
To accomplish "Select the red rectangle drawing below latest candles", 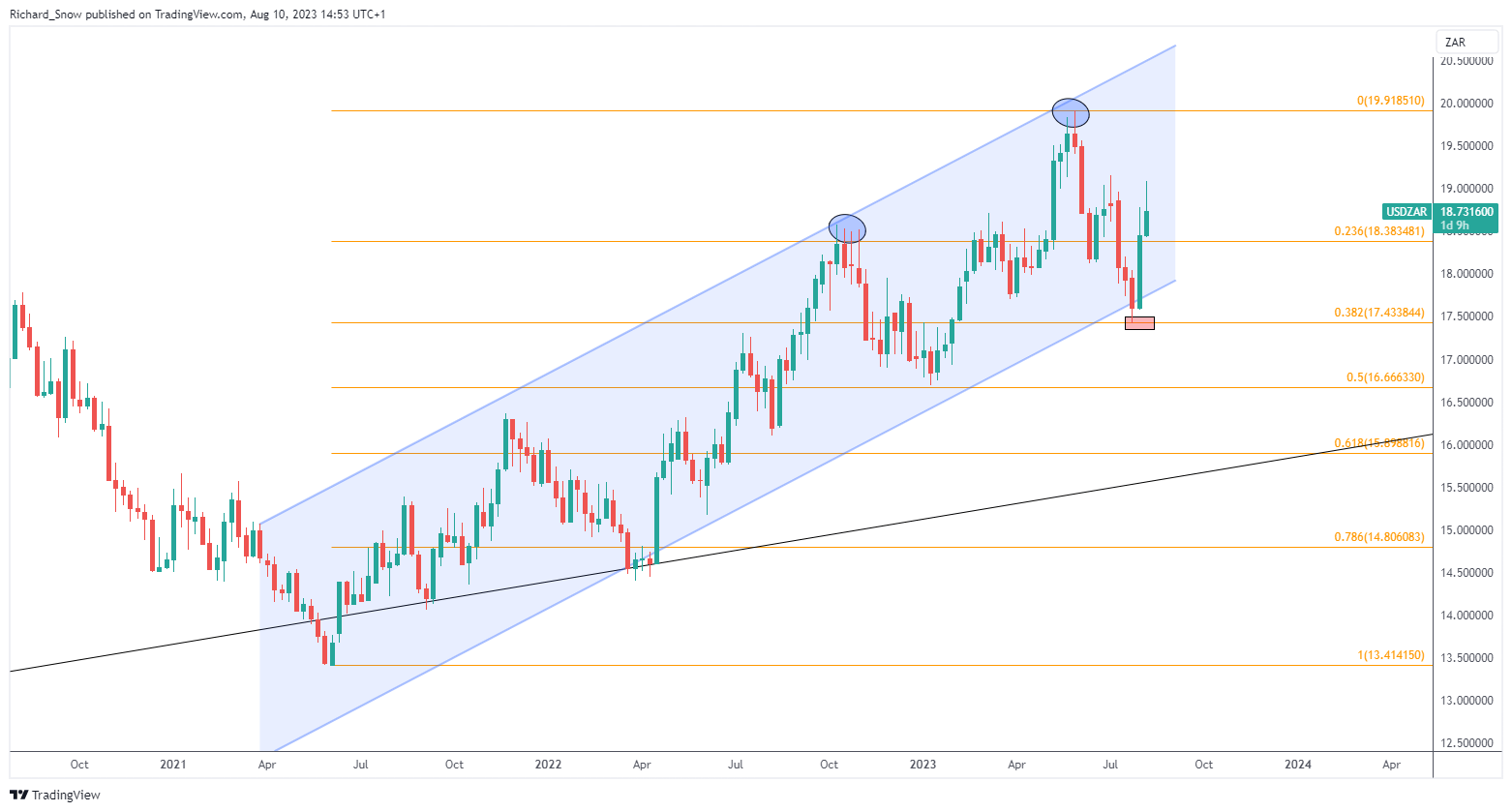I will 1139,323.
